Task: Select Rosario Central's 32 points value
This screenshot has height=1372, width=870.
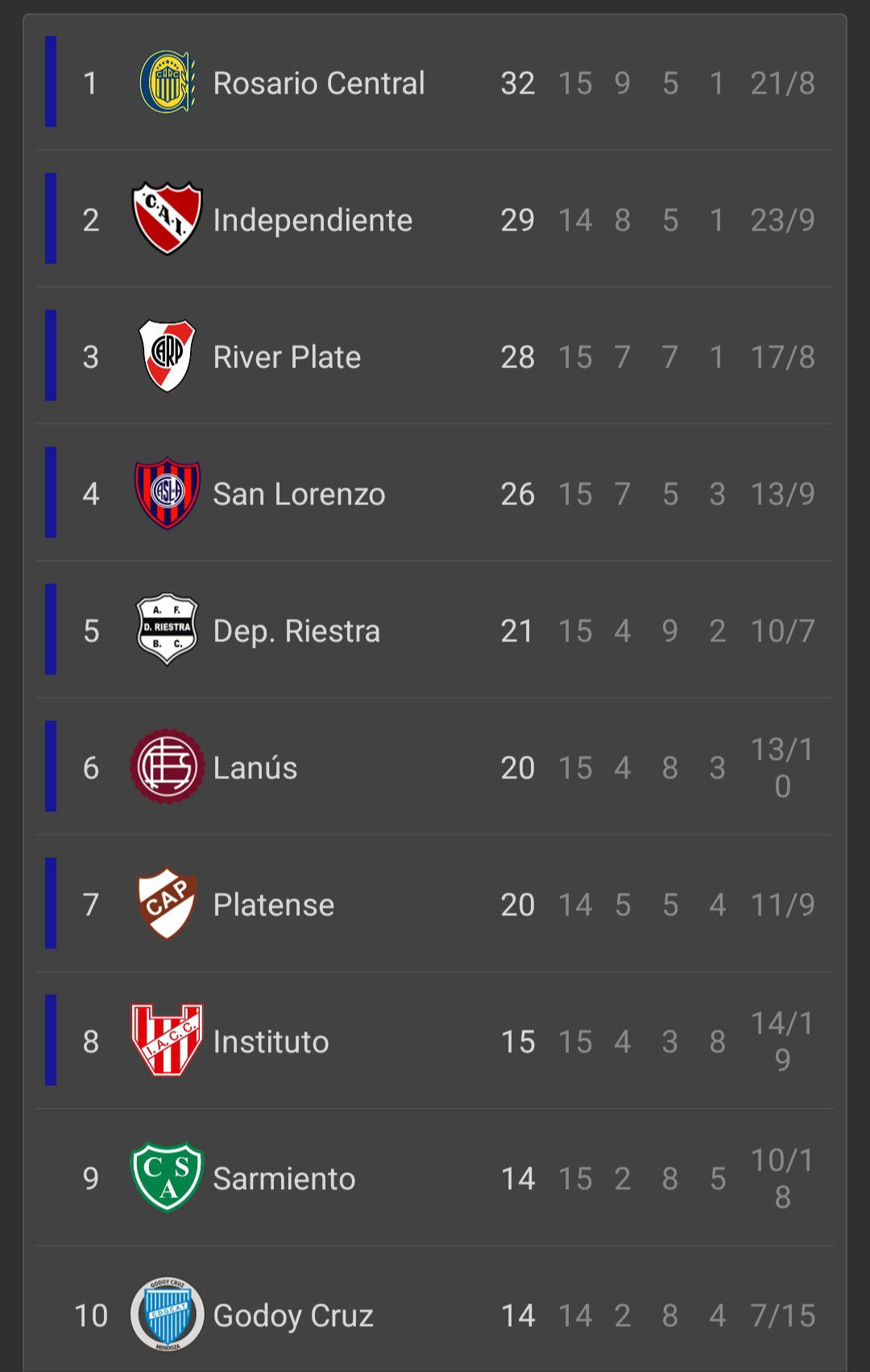Action: pos(518,83)
